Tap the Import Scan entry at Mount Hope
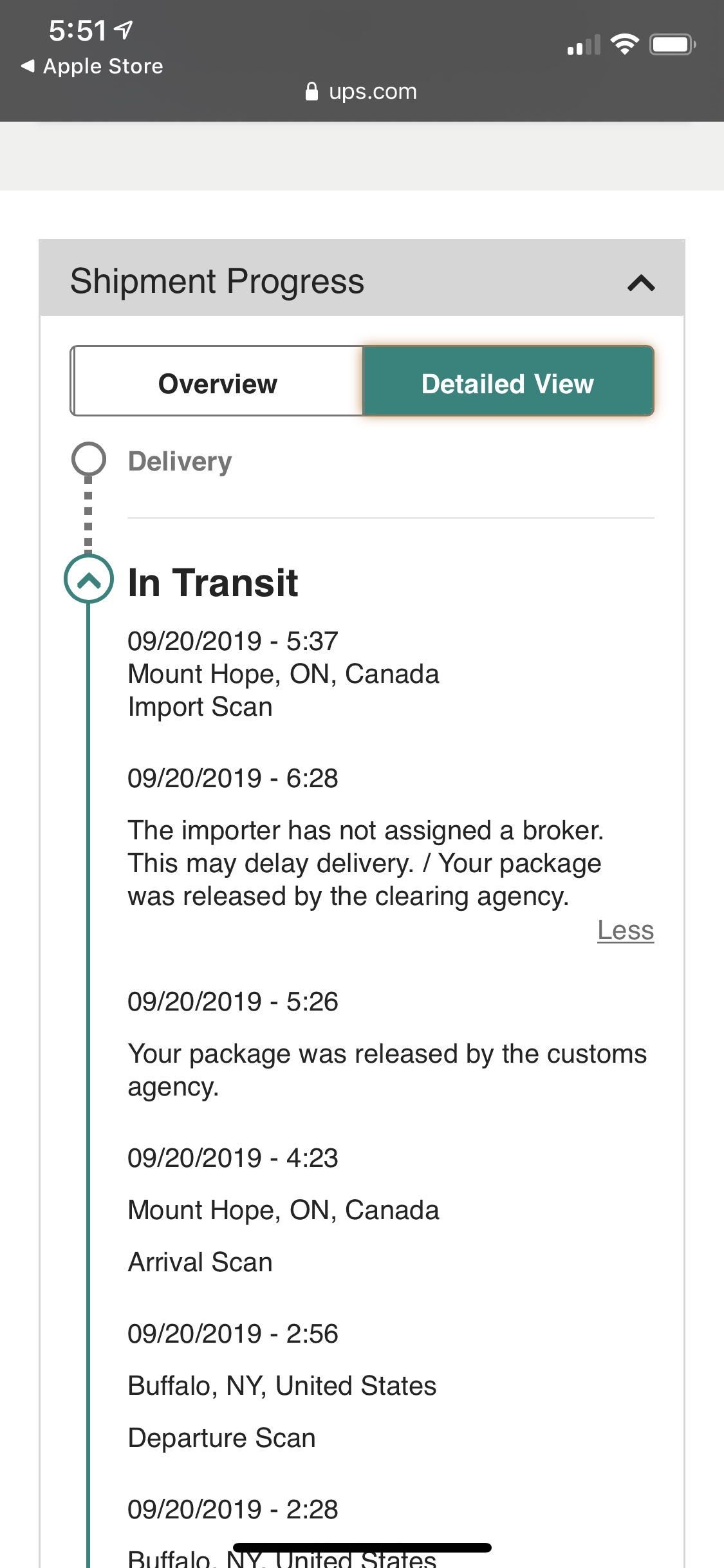724x1568 pixels. coord(283,674)
